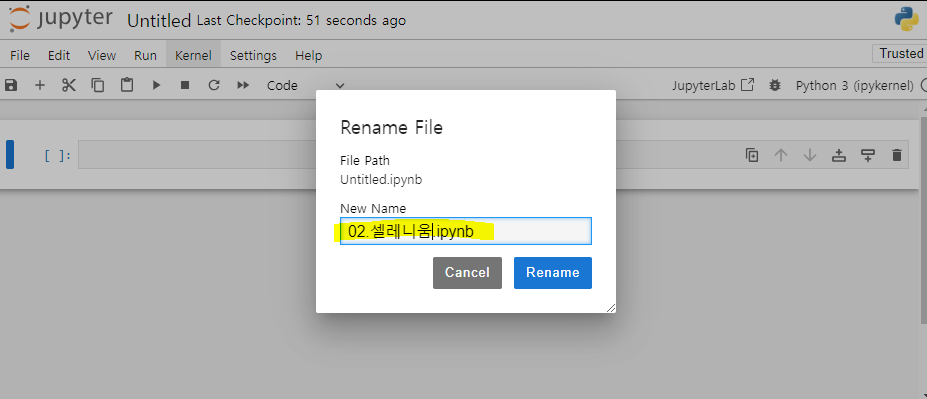Open the View menu

(x=102, y=56)
